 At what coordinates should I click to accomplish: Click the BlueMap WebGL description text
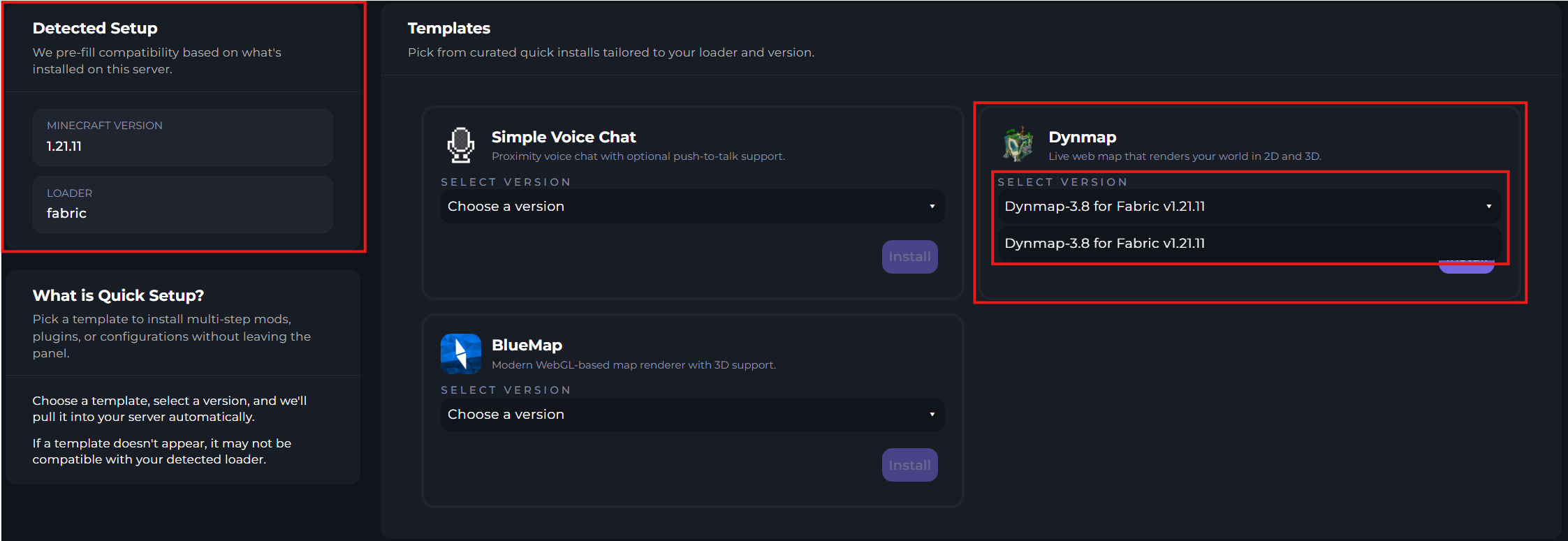point(633,365)
